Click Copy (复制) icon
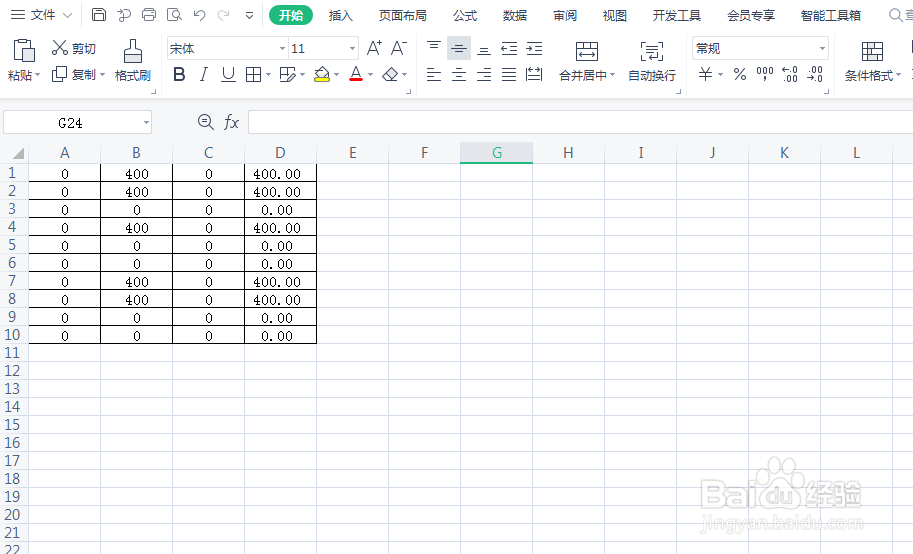Screen dimensions: 913x554 [x=59, y=74]
